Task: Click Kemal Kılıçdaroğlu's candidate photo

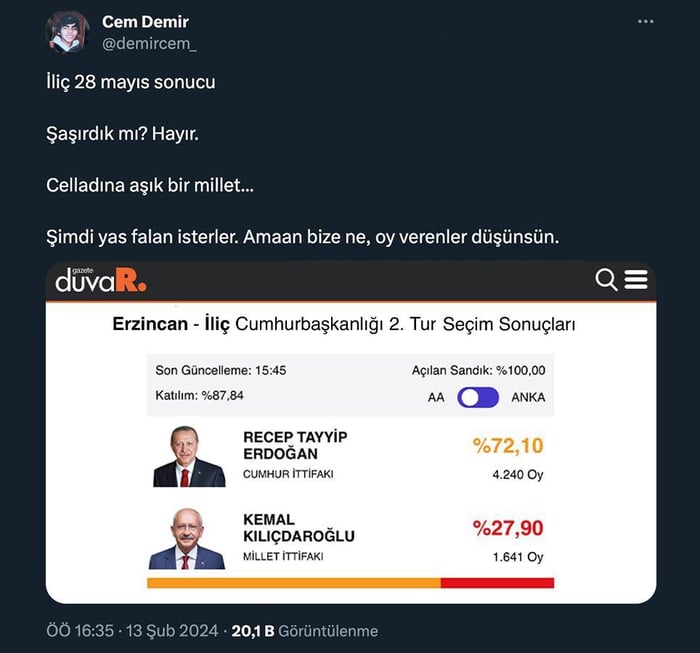Action: point(187,542)
